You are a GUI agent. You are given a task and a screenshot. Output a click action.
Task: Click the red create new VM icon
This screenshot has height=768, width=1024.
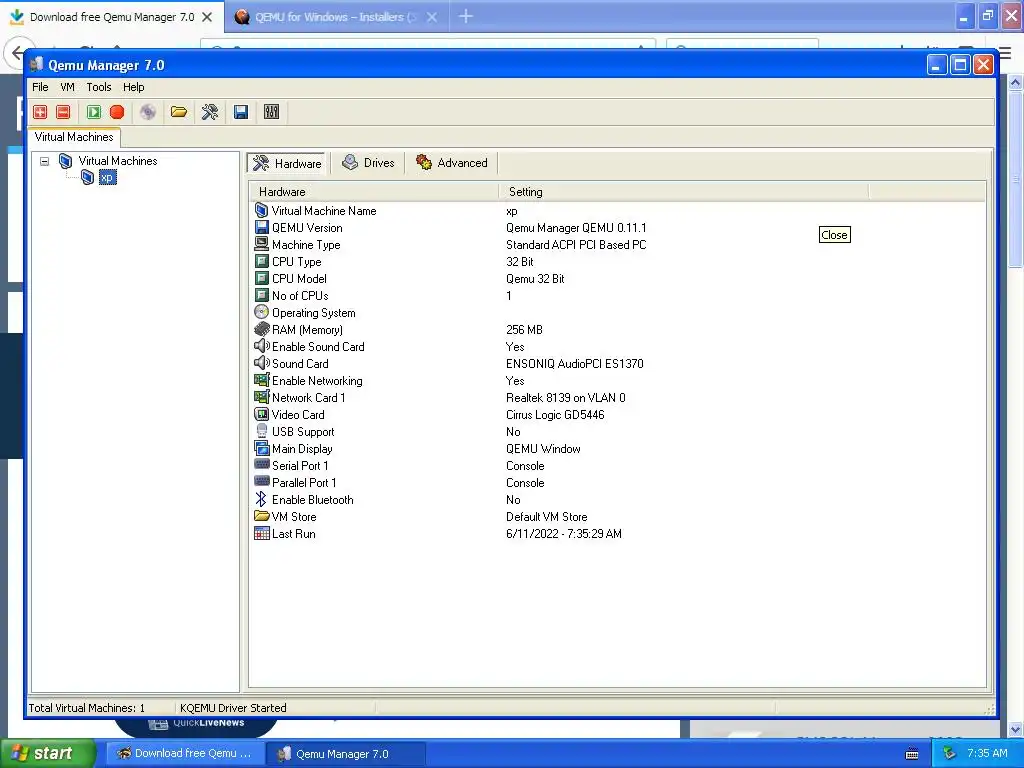pyautogui.click(x=40, y=112)
